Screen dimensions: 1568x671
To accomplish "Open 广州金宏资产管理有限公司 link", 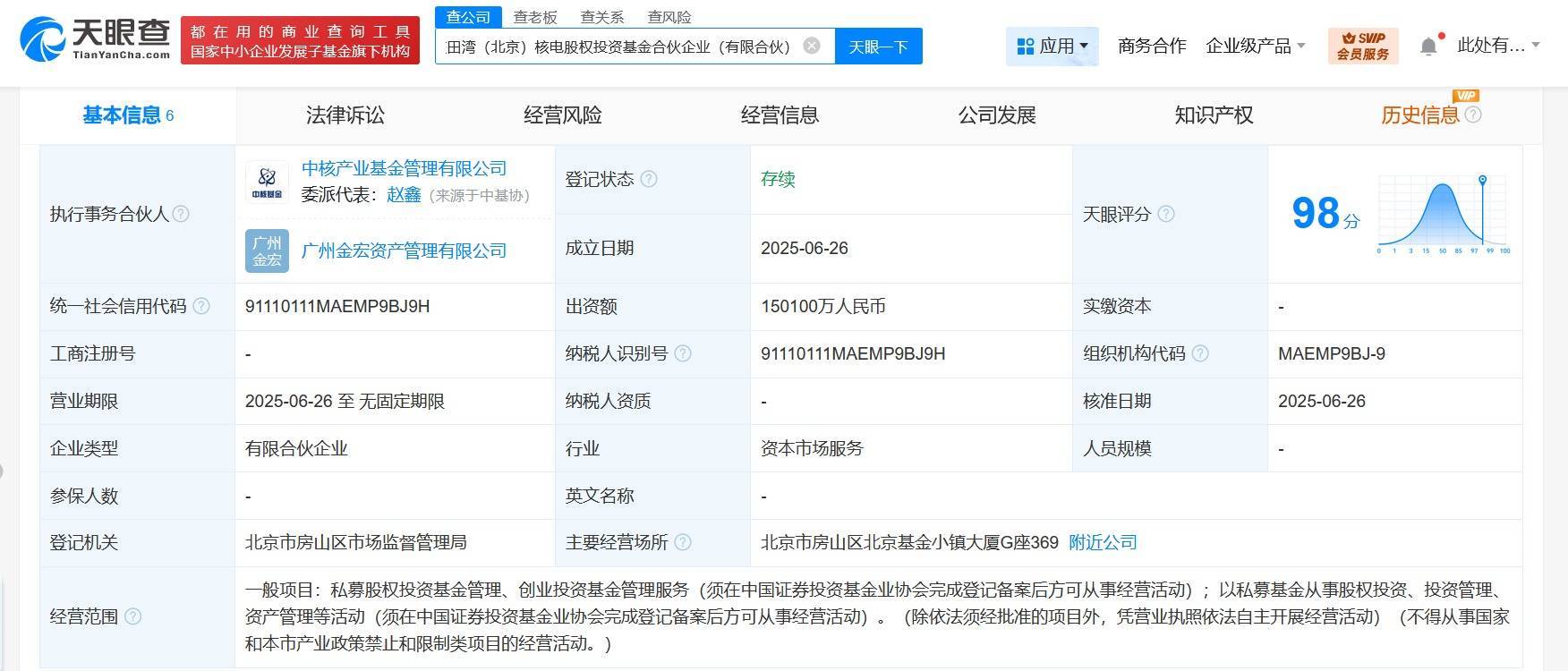I will pyautogui.click(x=404, y=251).
